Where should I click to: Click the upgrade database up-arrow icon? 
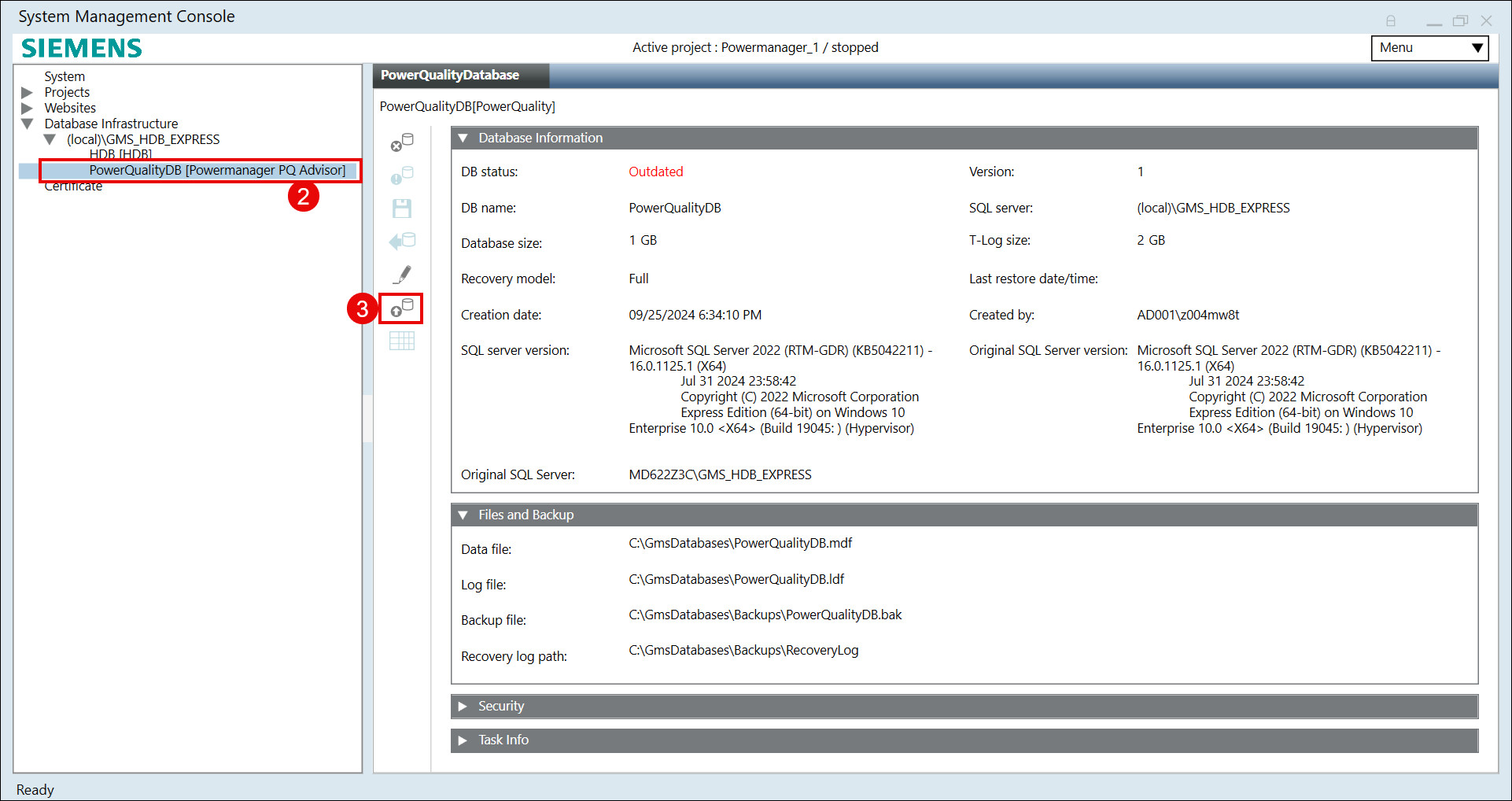[402, 308]
